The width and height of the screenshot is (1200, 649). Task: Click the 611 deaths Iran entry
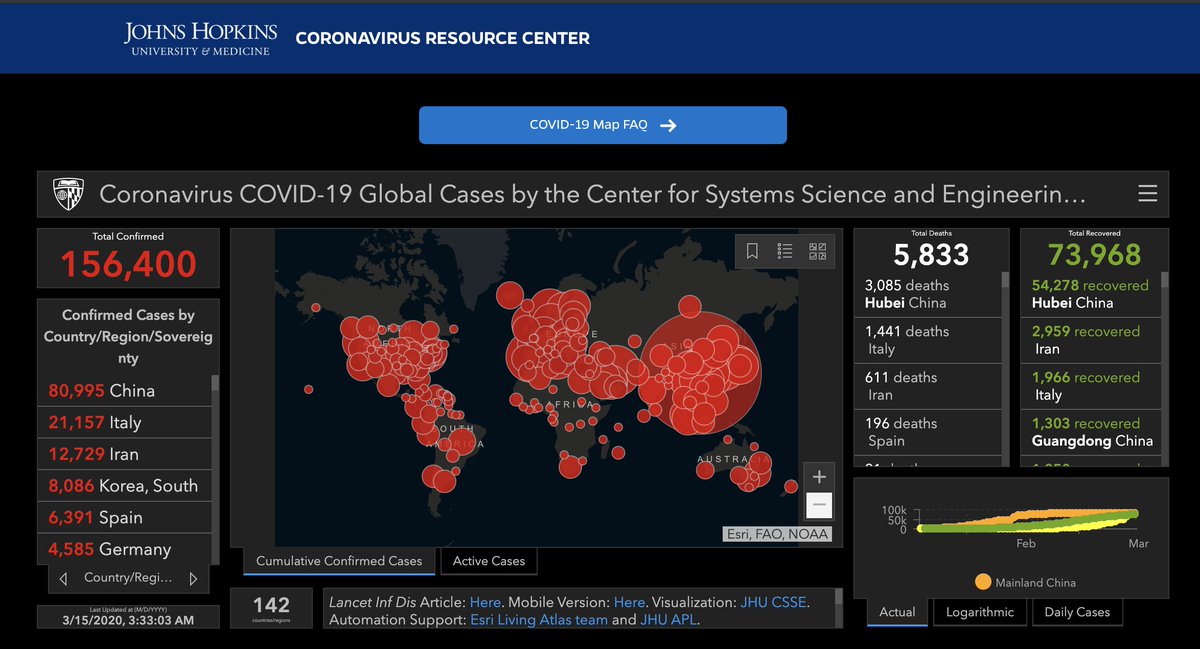[x=927, y=386]
